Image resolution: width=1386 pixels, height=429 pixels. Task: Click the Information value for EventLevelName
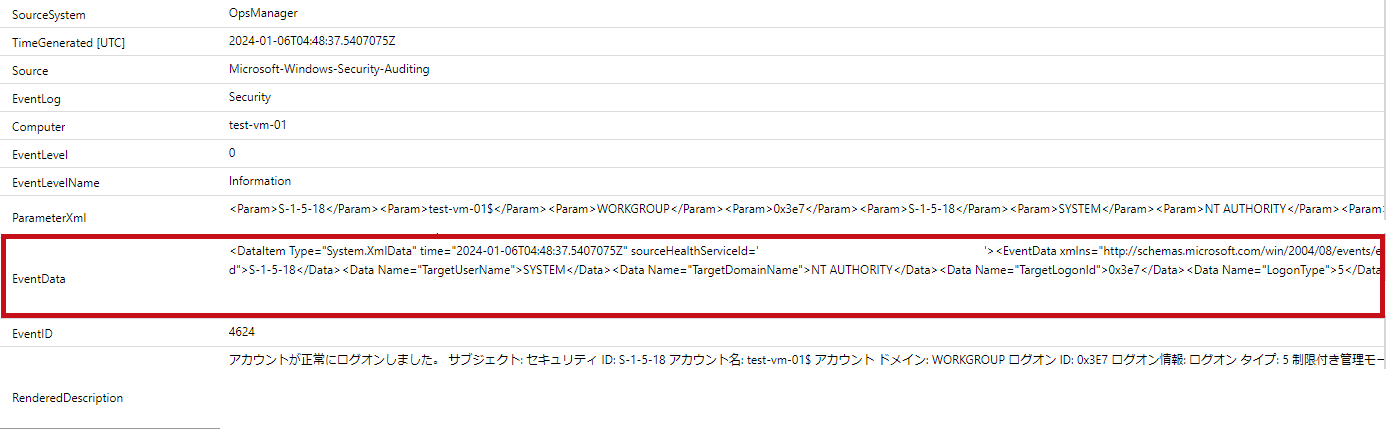click(x=260, y=181)
